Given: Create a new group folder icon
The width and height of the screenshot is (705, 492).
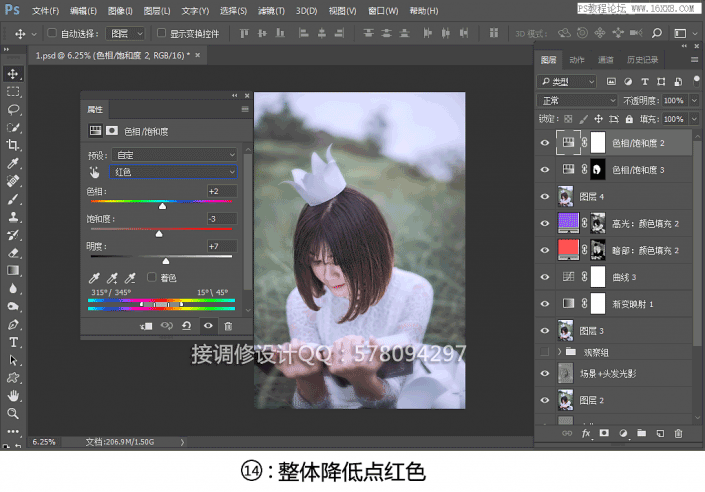Looking at the screenshot, I should pos(642,433).
